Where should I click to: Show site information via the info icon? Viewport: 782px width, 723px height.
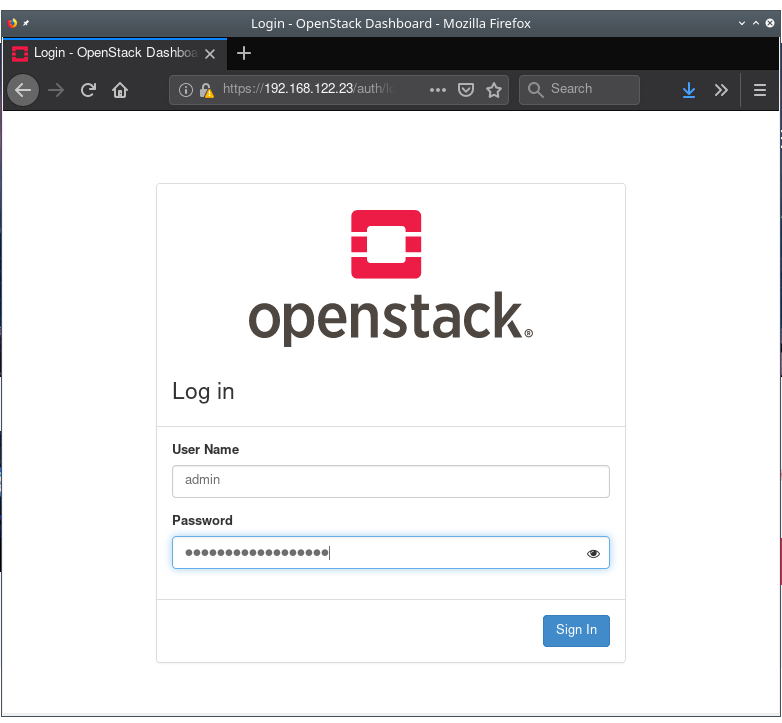(x=186, y=90)
